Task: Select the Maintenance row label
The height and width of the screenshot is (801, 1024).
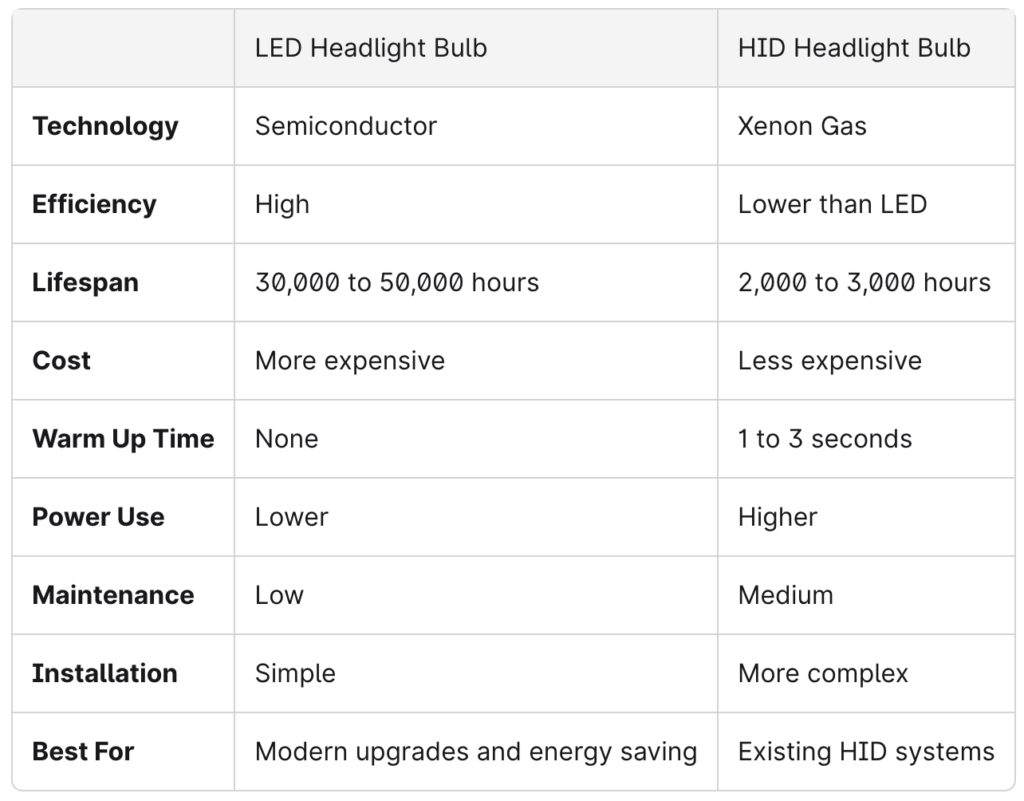Action: pos(113,594)
